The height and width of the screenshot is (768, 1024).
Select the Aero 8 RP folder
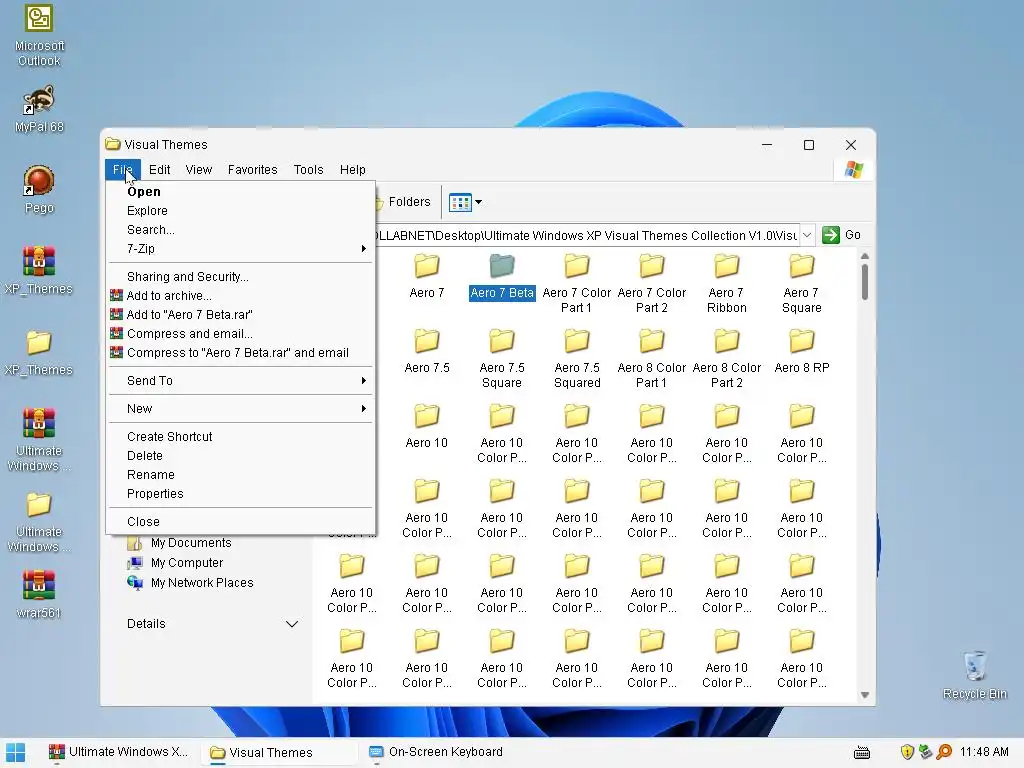click(802, 351)
